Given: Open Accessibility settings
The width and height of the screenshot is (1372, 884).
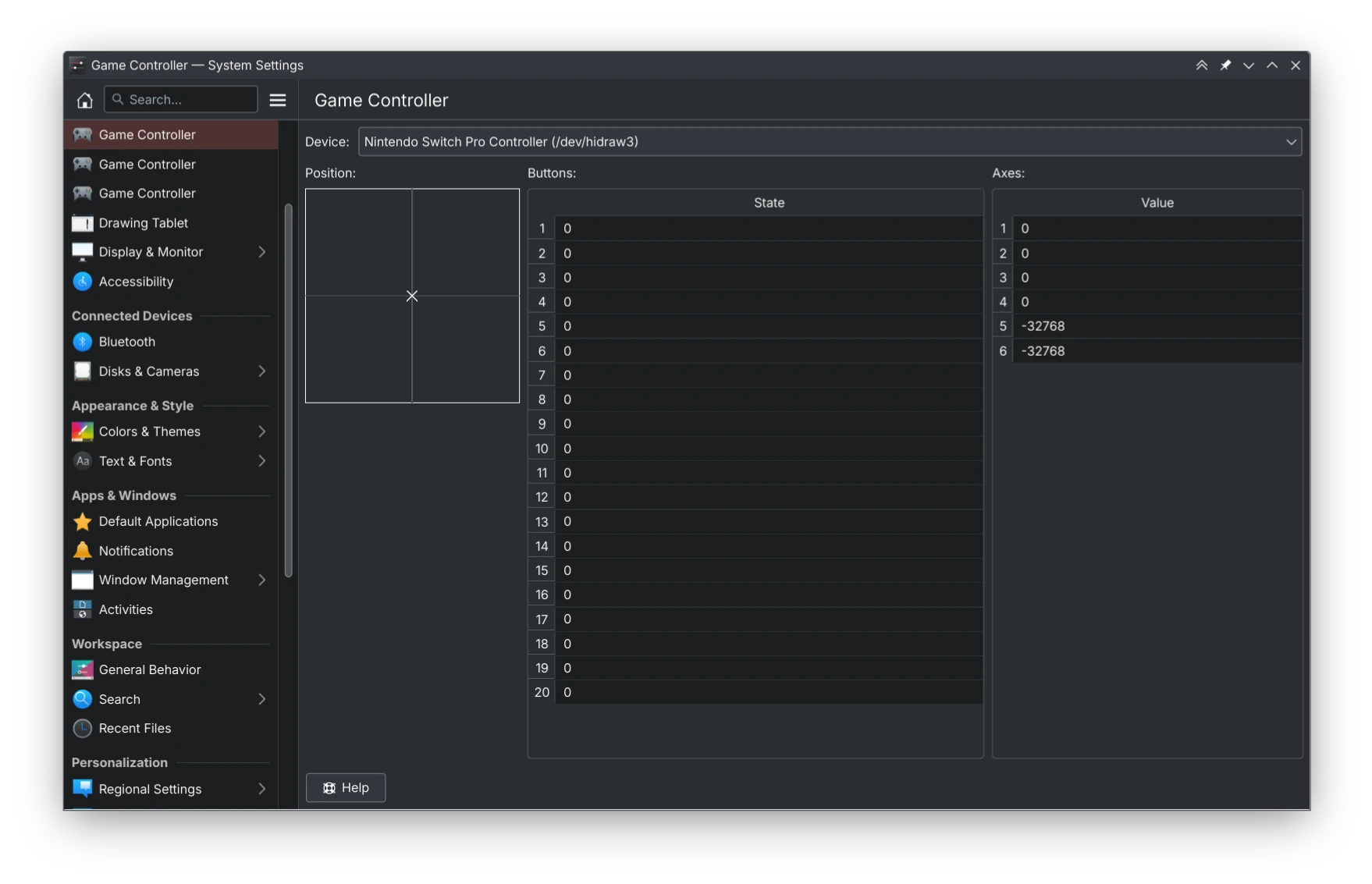Looking at the screenshot, I should [x=171, y=282].
